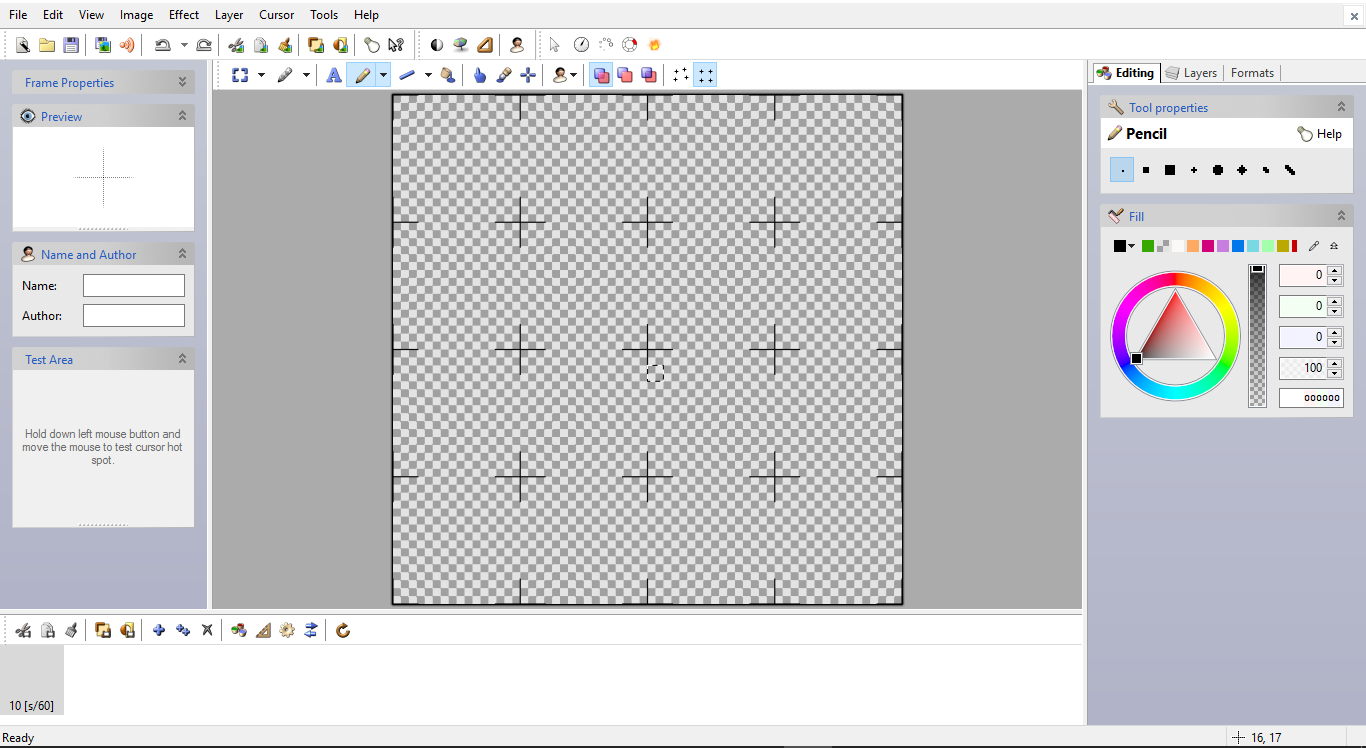The width and height of the screenshot is (1366, 748).
Task: Select the 10 [s/60] frame thumbnail
Action: tap(31, 680)
